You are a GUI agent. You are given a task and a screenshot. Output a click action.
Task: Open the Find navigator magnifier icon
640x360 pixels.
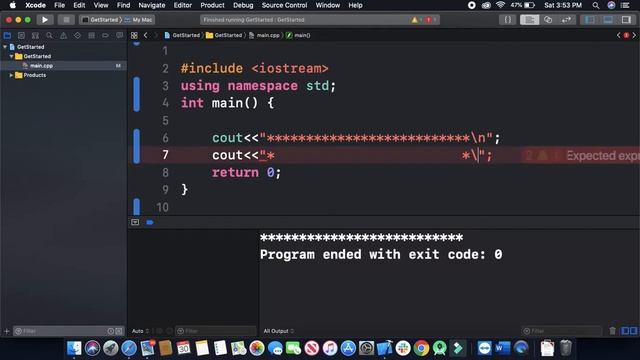coord(49,36)
